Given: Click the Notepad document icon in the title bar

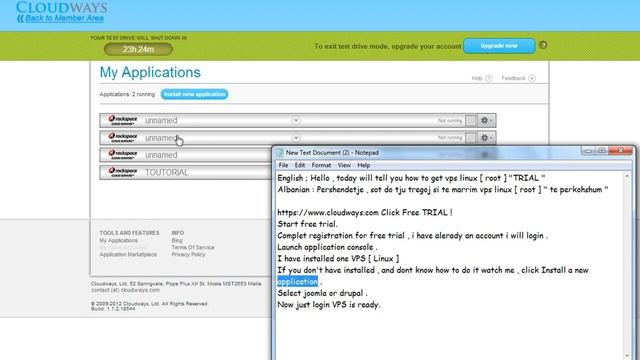Looking at the screenshot, I should coord(280,153).
